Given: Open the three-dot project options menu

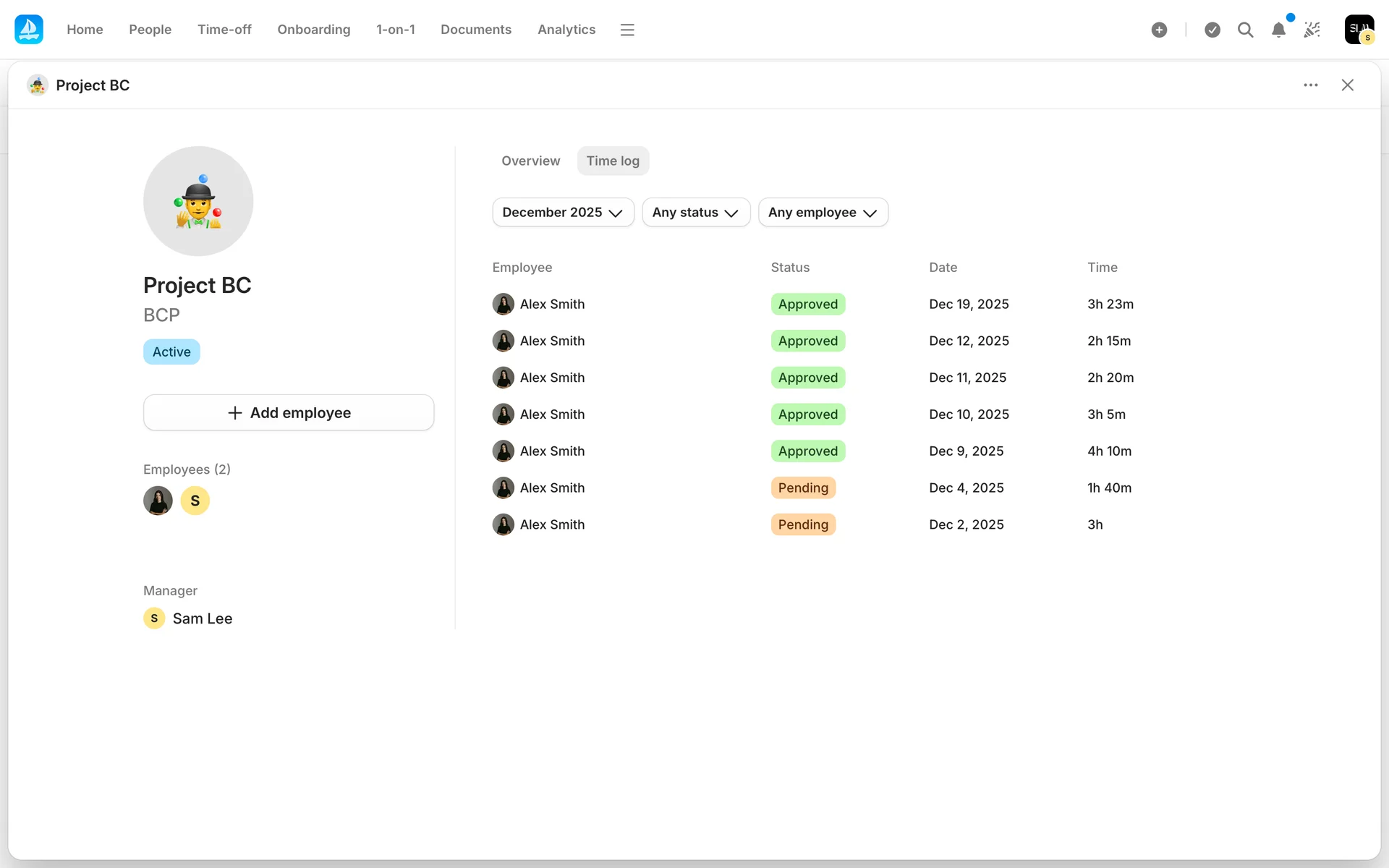Looking at the screenshot, I should pos(1311,85).
